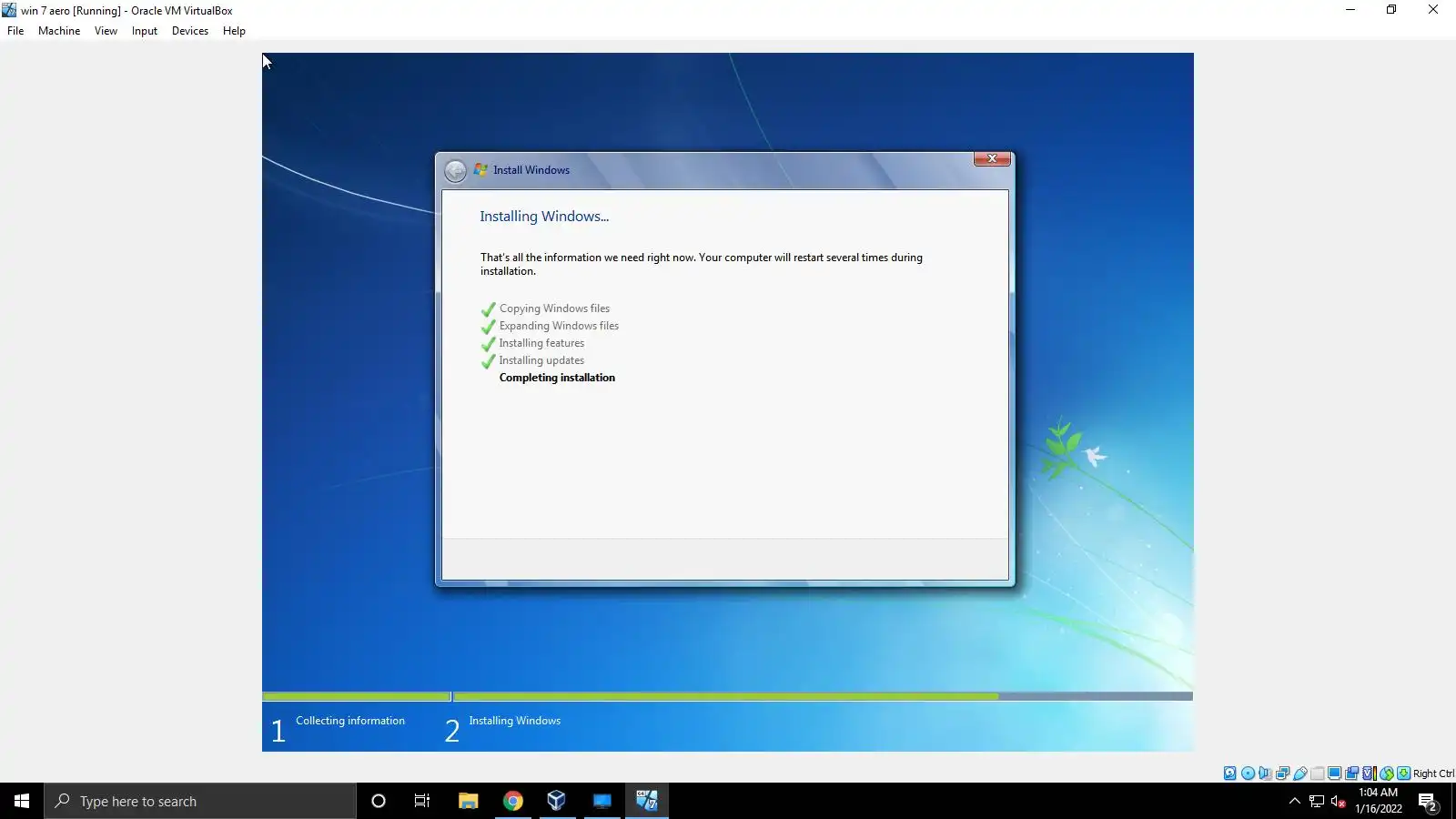Click the win 7 VM taskbar icon
Image resolution: width=1456 pixels, height=819 pixels.
[x=647, y=801]
